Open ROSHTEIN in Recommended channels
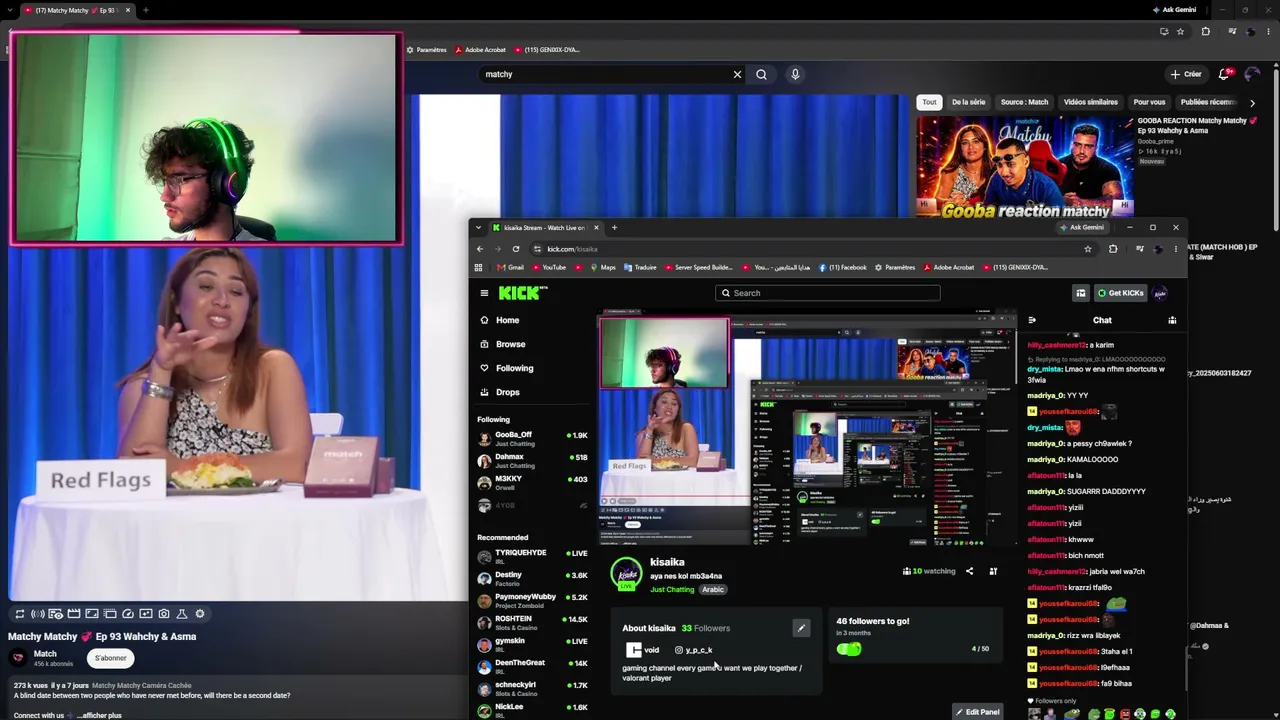The height and width of the screenshot is (720, 1280). tap(532, 621)
